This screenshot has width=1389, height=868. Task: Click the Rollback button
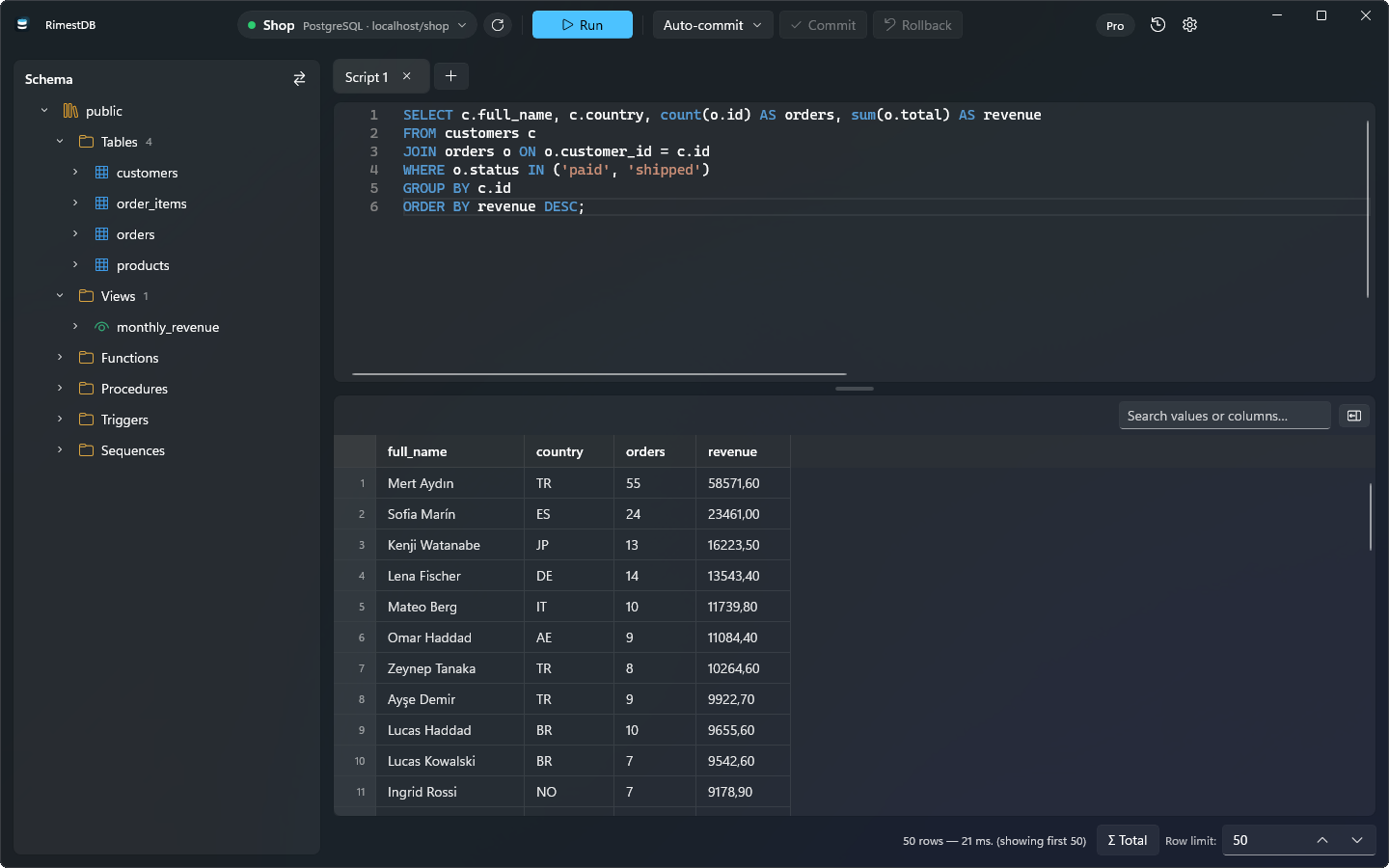(917, 25)
